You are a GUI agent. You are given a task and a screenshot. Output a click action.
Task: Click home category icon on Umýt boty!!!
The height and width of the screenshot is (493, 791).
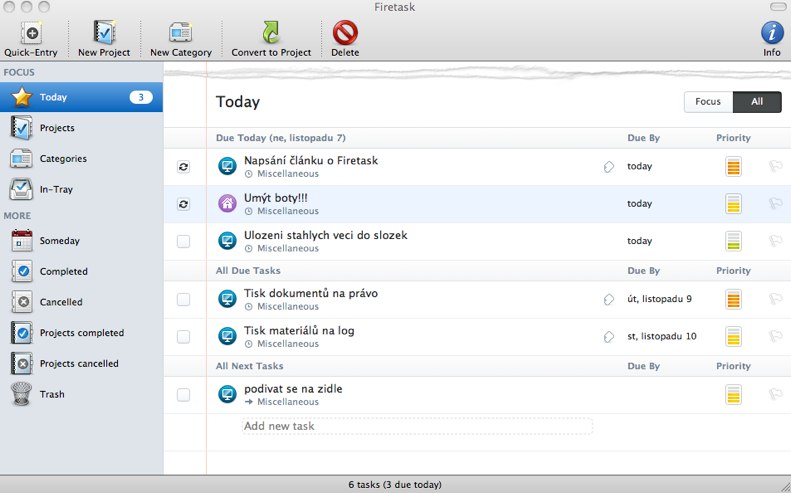pyautogui.click(x=227, y=204)
